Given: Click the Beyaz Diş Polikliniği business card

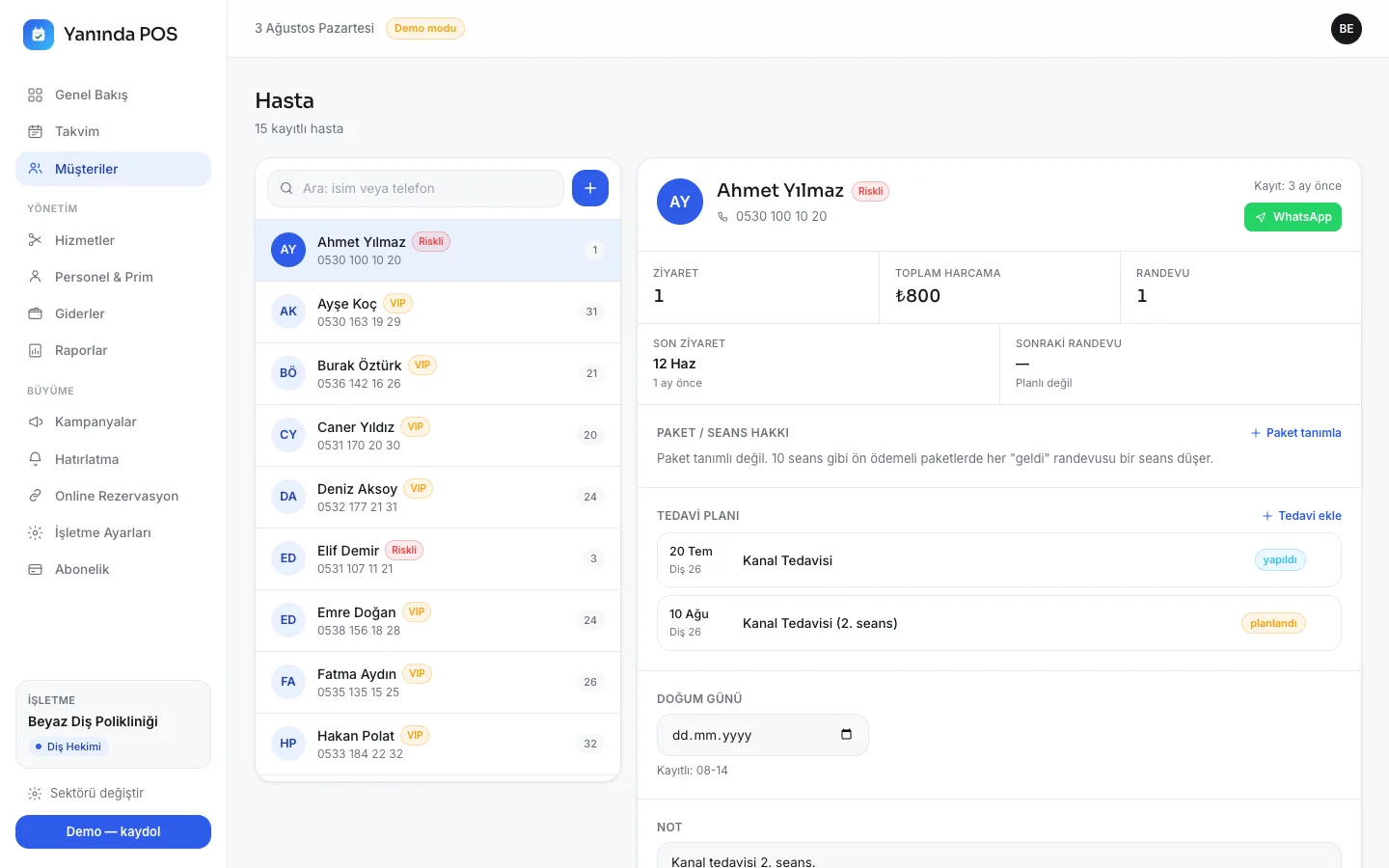Looking at the screenshot, I should (113, 724).
